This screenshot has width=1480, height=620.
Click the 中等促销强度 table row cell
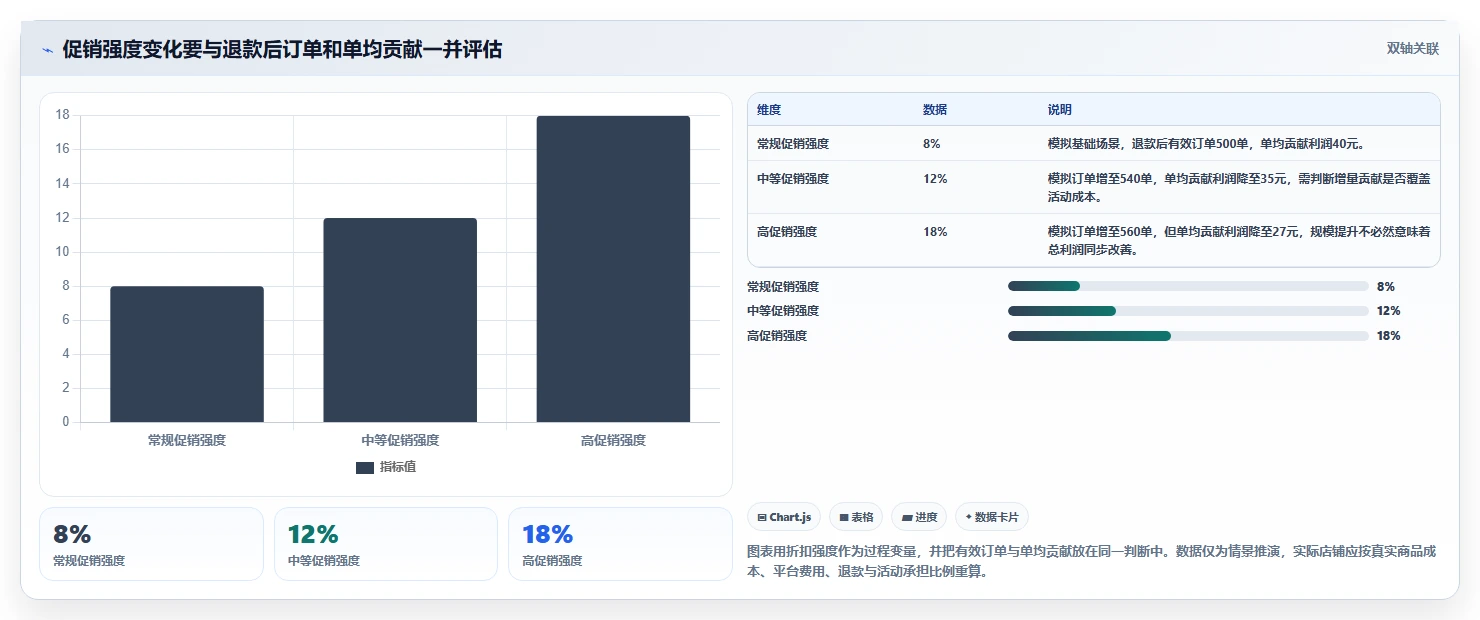793,179
